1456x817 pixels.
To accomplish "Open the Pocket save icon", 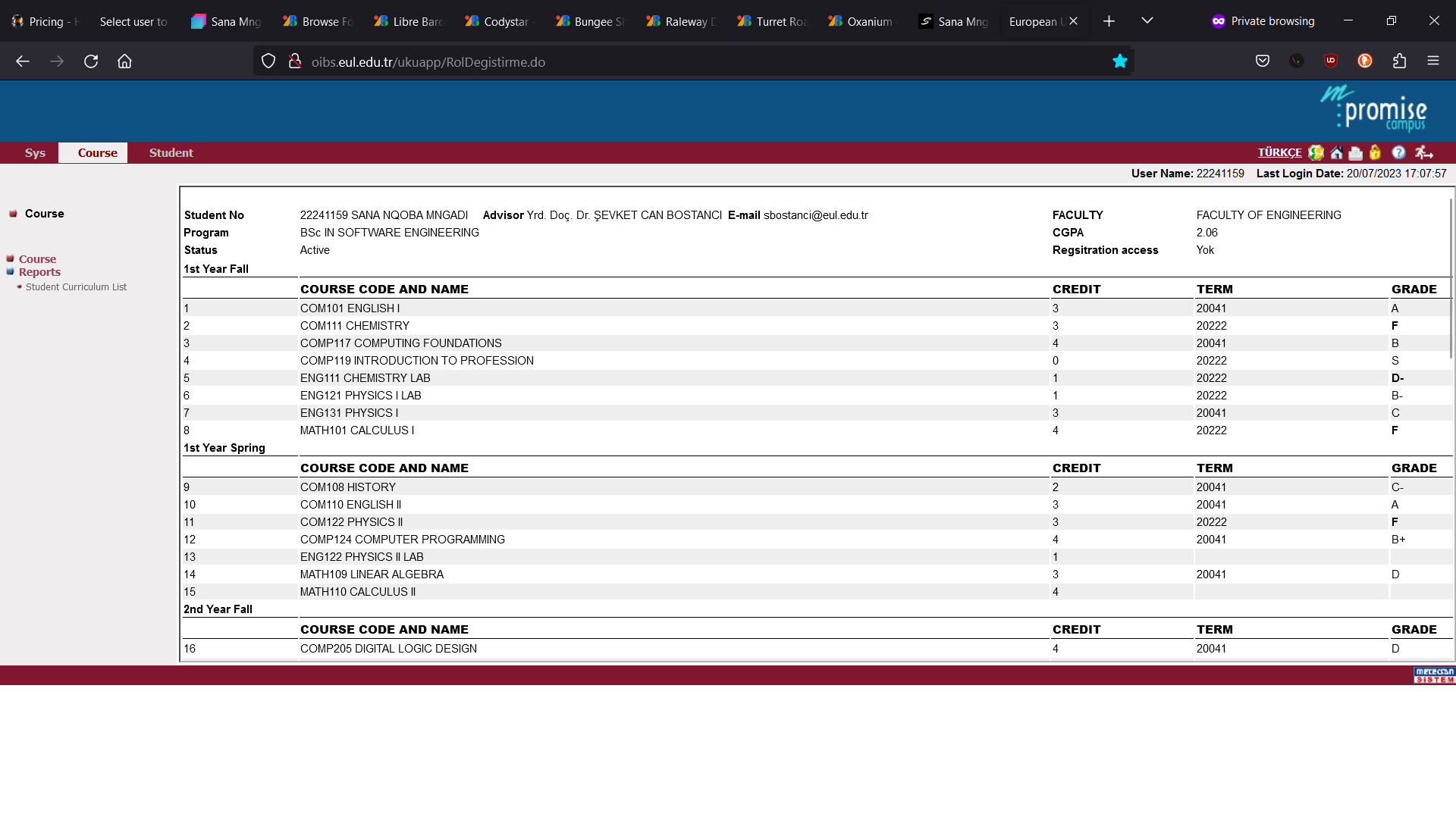I will coord(1263,61).
